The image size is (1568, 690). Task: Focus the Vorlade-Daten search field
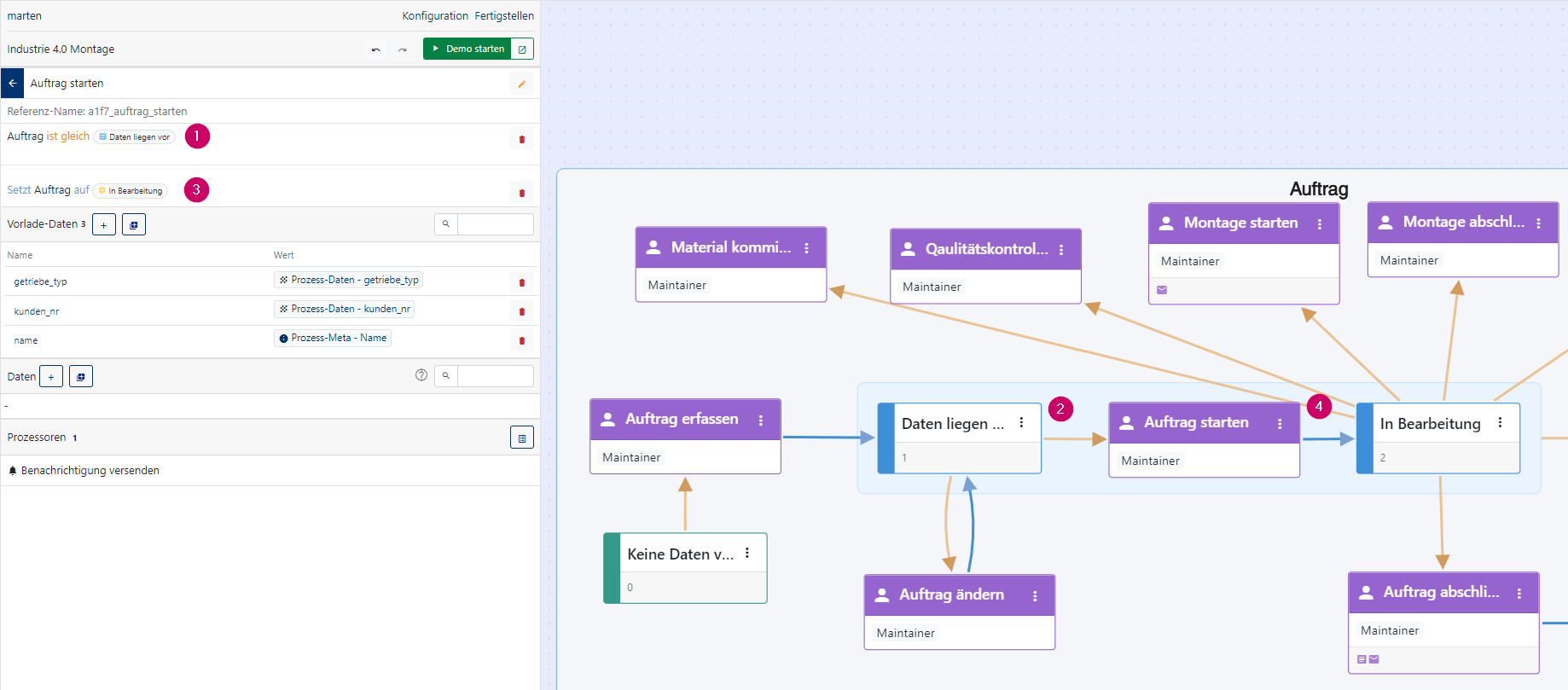(x=496, y=224)
